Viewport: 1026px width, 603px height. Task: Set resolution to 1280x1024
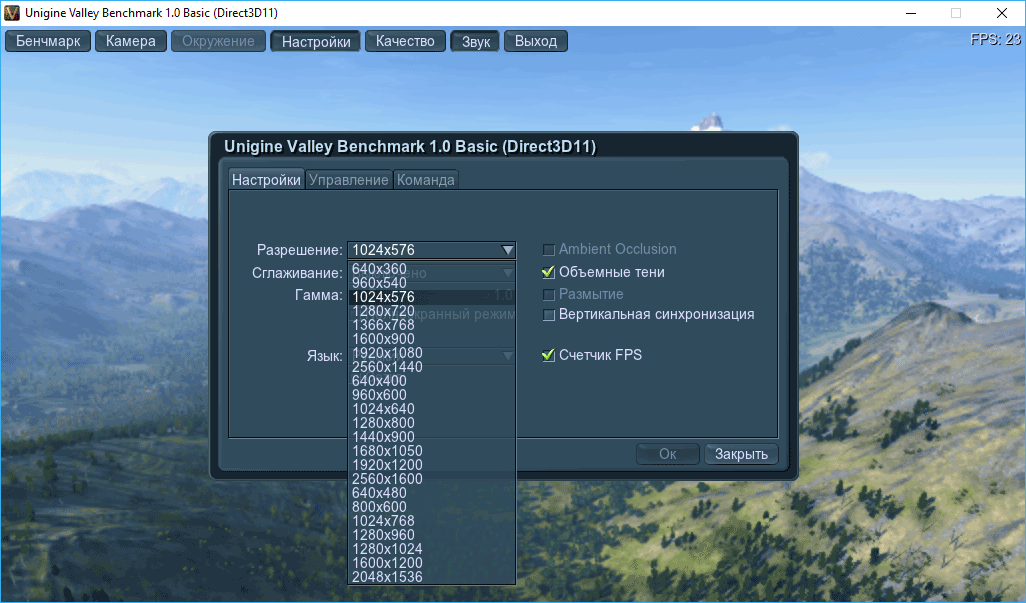[432, 549]
